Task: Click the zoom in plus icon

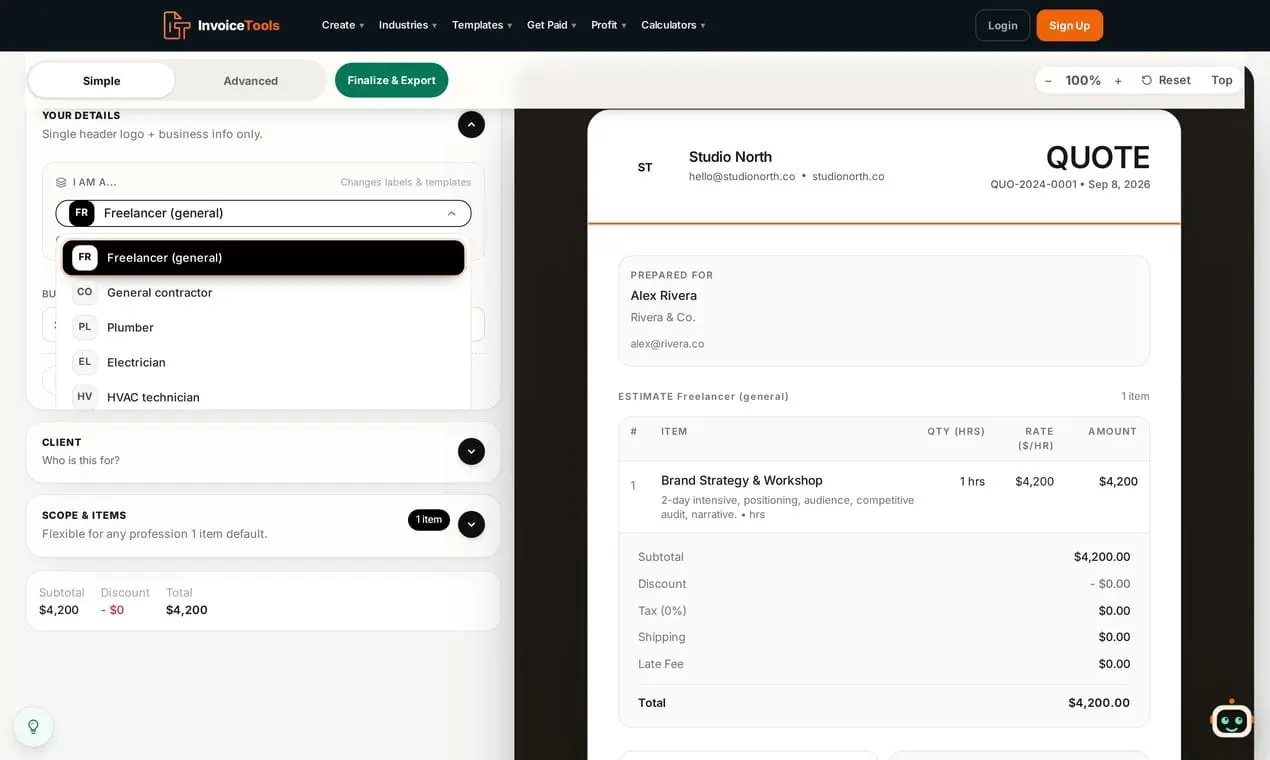Action: point(1118,81)
